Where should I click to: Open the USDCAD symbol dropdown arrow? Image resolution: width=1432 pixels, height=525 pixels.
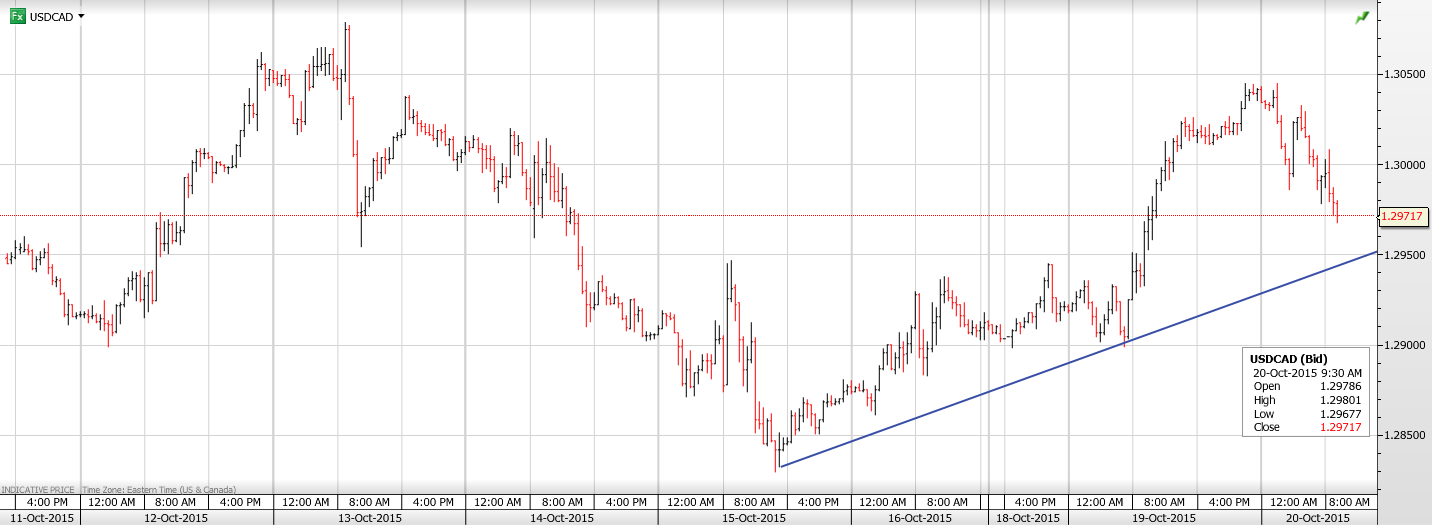click(81, 16)
